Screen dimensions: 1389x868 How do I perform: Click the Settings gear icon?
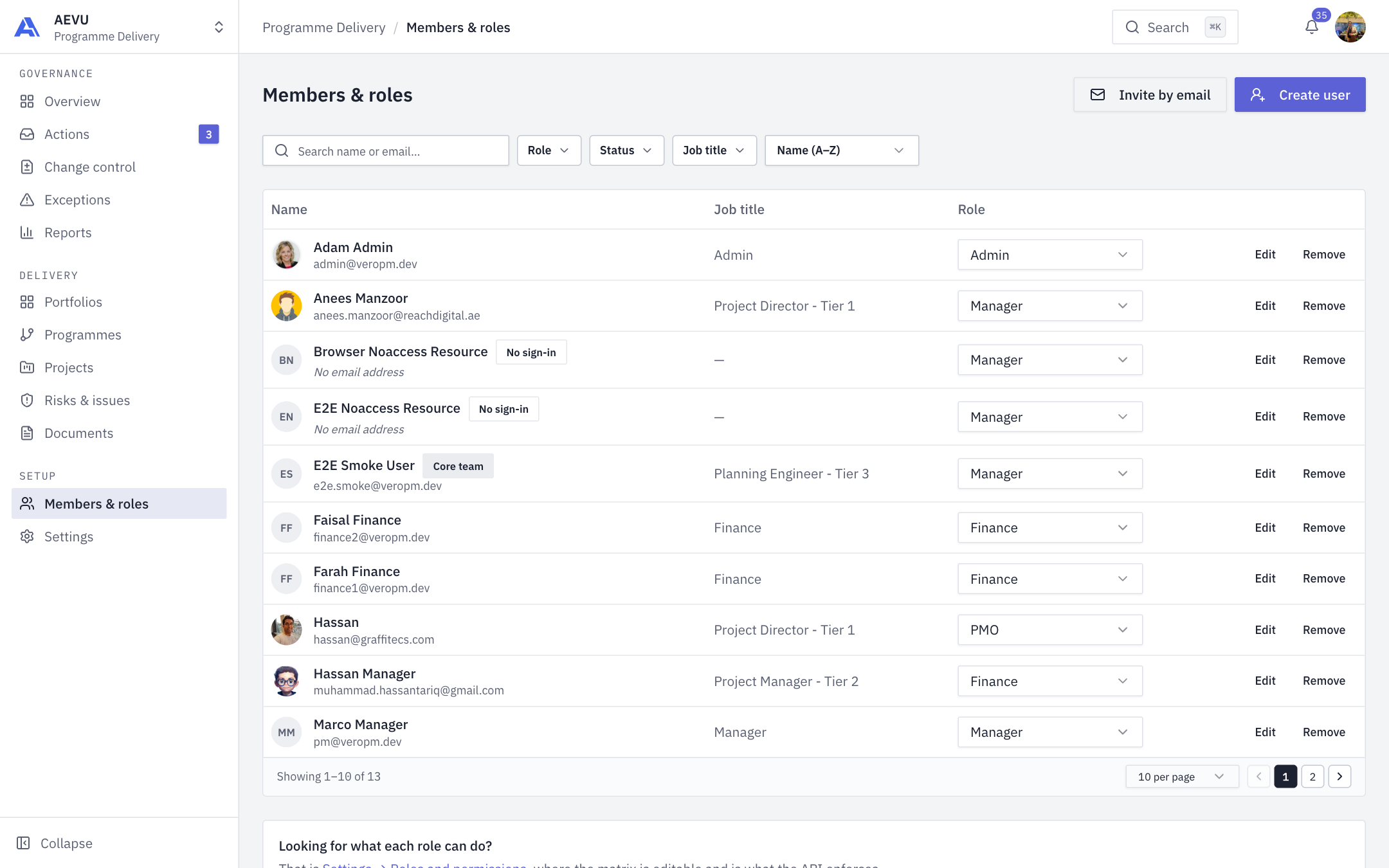27,536
